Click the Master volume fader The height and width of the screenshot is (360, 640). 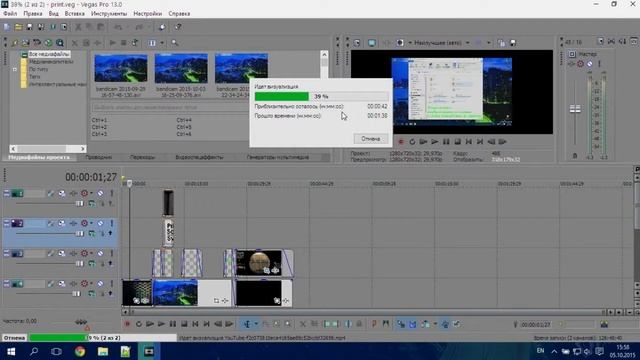[575, 109]
